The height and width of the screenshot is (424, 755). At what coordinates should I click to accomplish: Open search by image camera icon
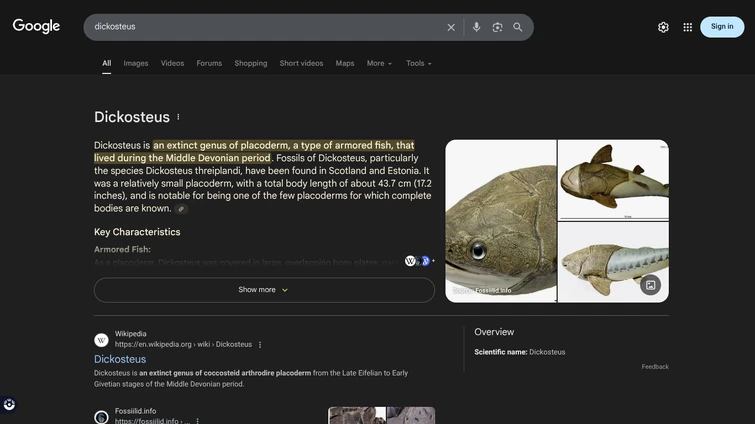pos(497,27)
